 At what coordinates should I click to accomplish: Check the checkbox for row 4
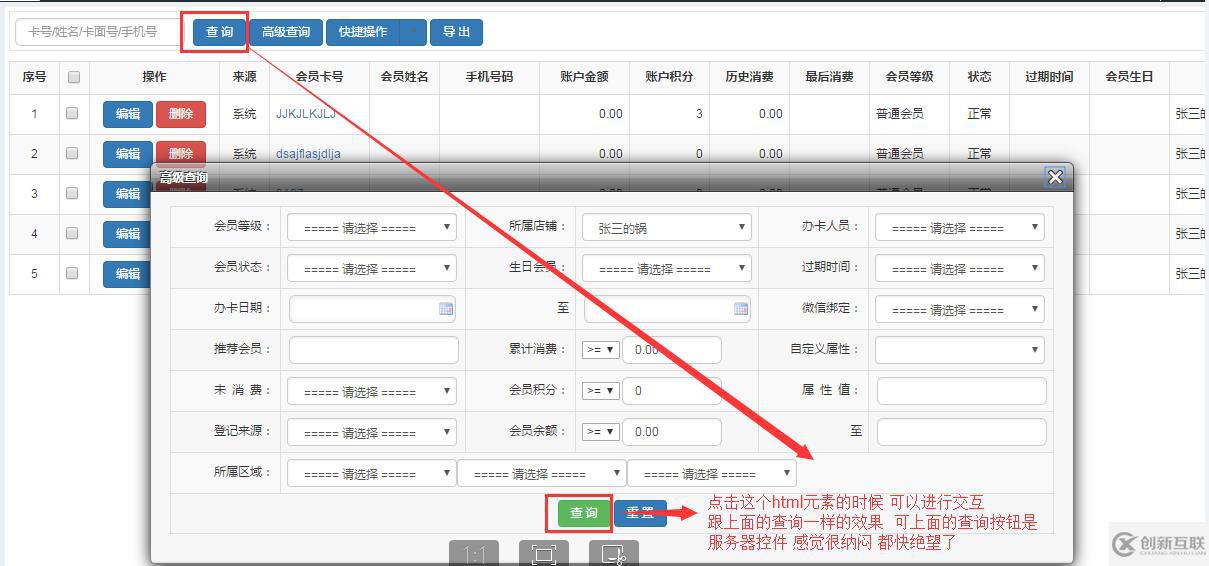(72, 233)
